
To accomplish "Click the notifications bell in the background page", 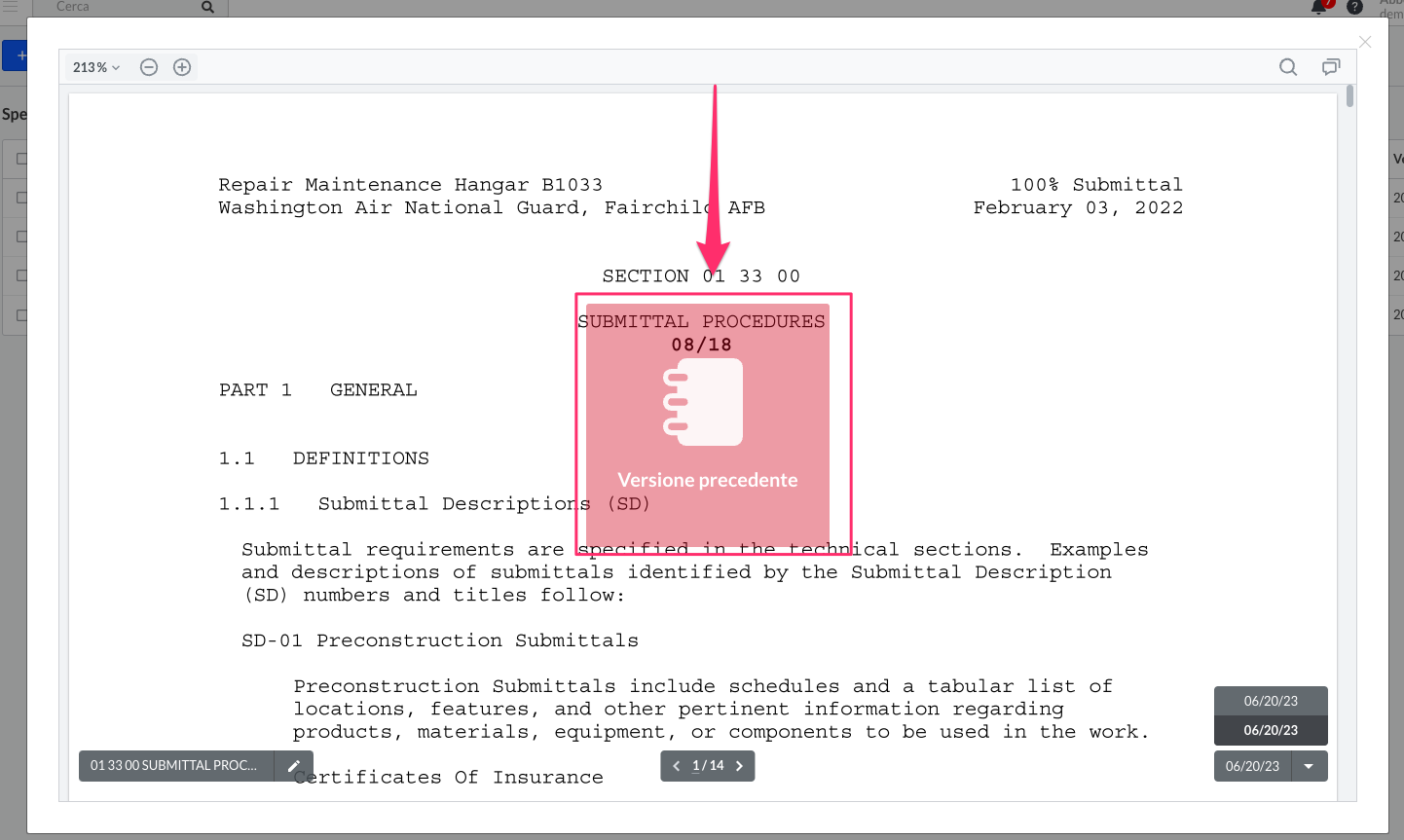I will 1319,7.
